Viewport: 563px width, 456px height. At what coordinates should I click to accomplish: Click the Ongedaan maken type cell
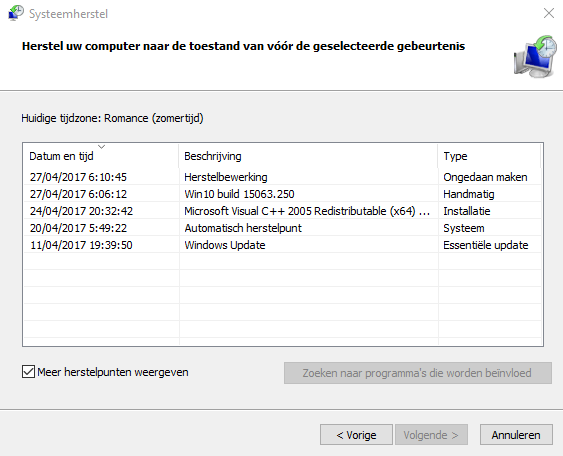(x=485, y=177)
